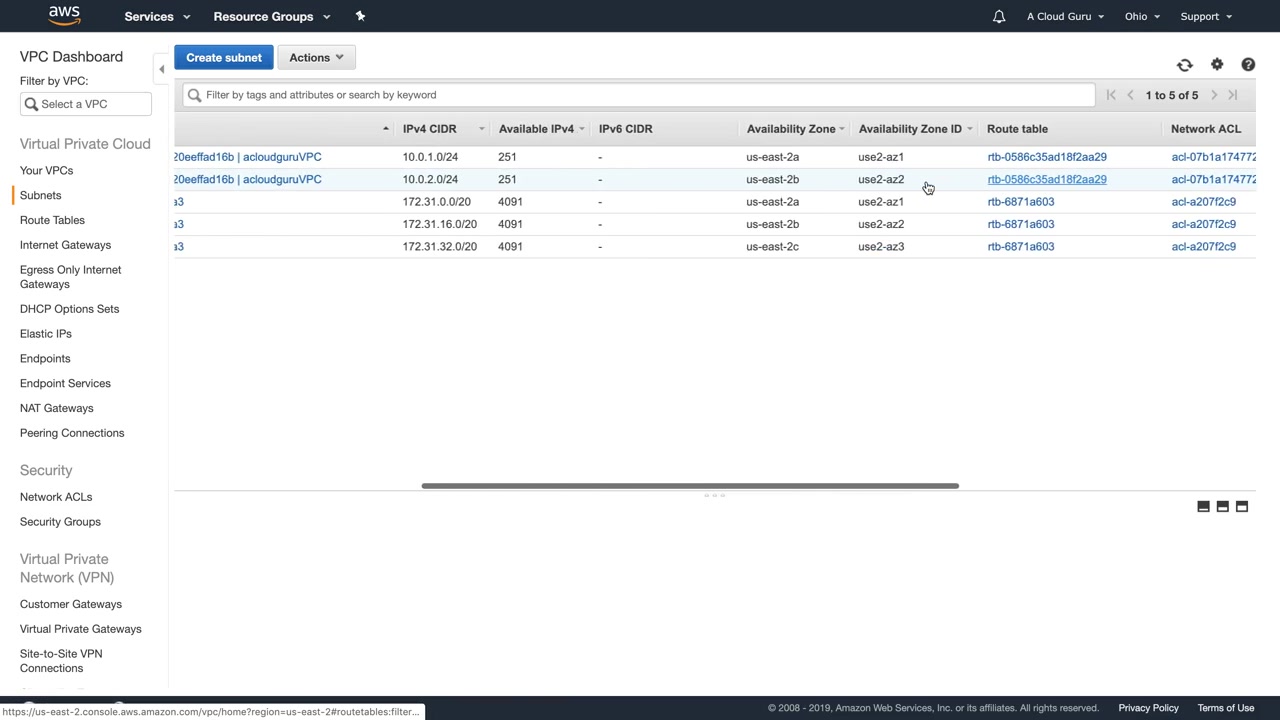Open the table settings gear

(1217, 64)
